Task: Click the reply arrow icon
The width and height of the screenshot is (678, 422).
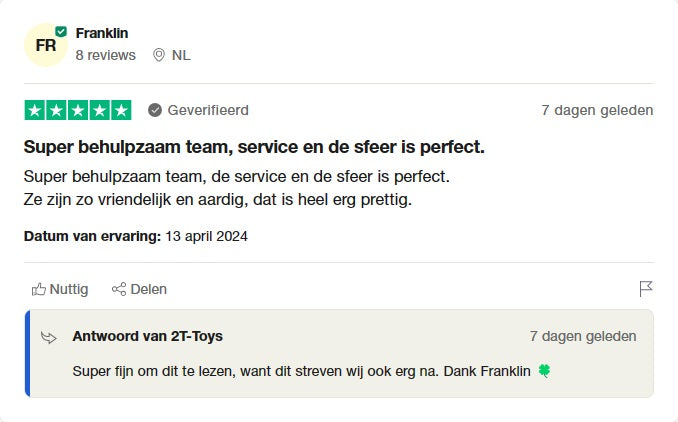Action: (x=49, y=337)
